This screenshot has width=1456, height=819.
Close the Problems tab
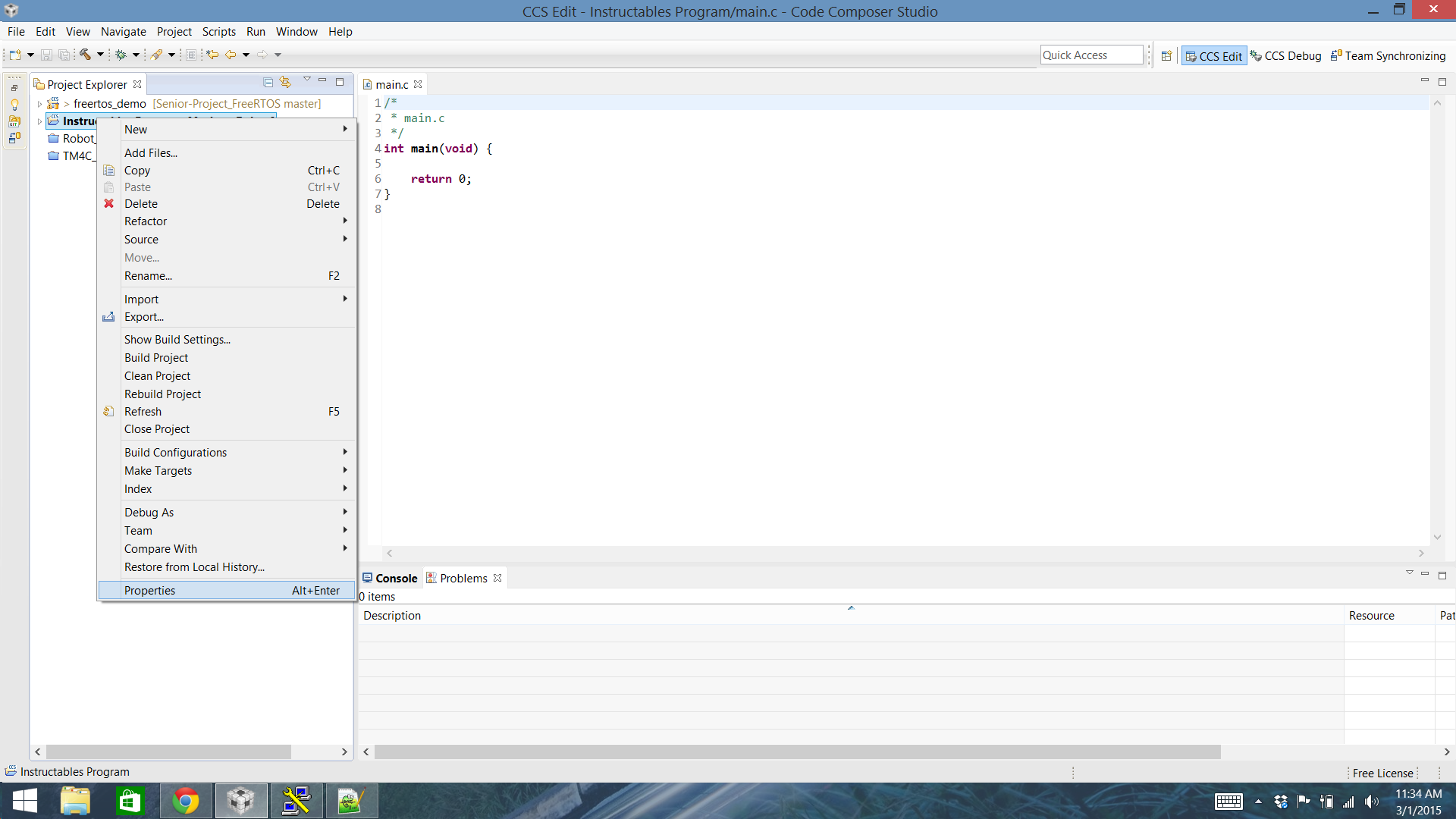[x=497, y=578]
